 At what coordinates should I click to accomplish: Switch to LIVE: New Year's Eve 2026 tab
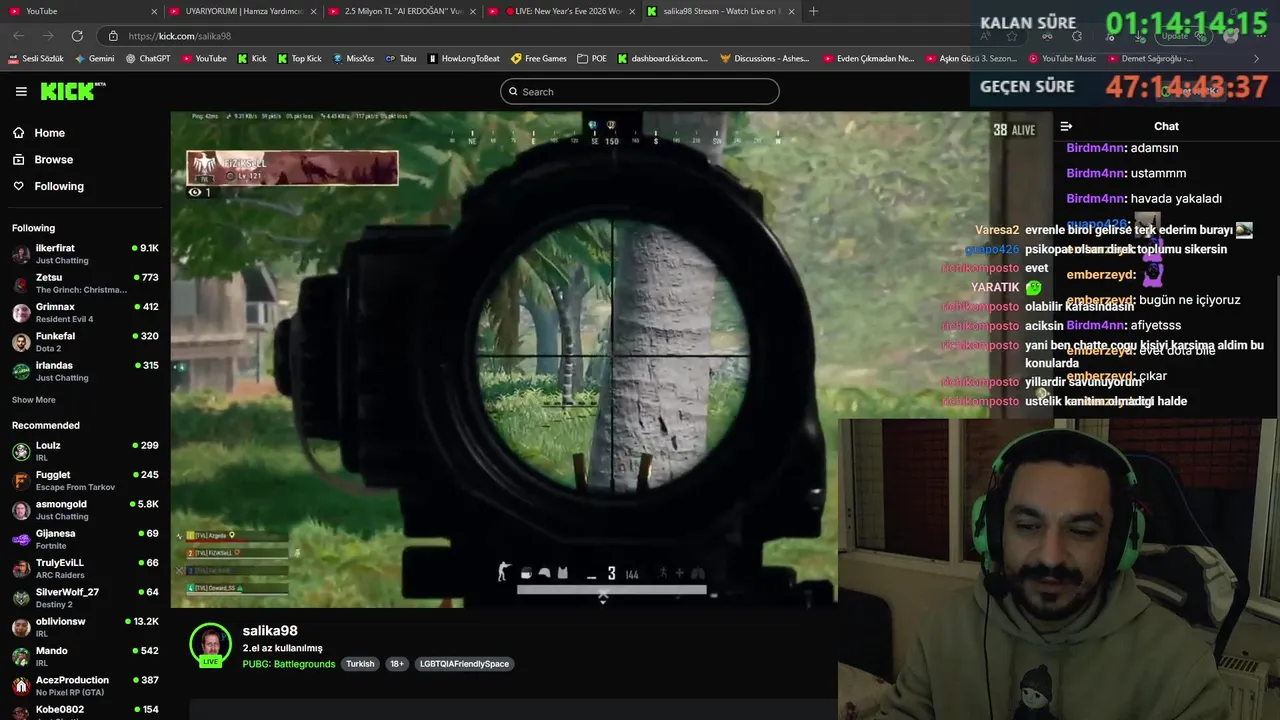coord(561,11)
